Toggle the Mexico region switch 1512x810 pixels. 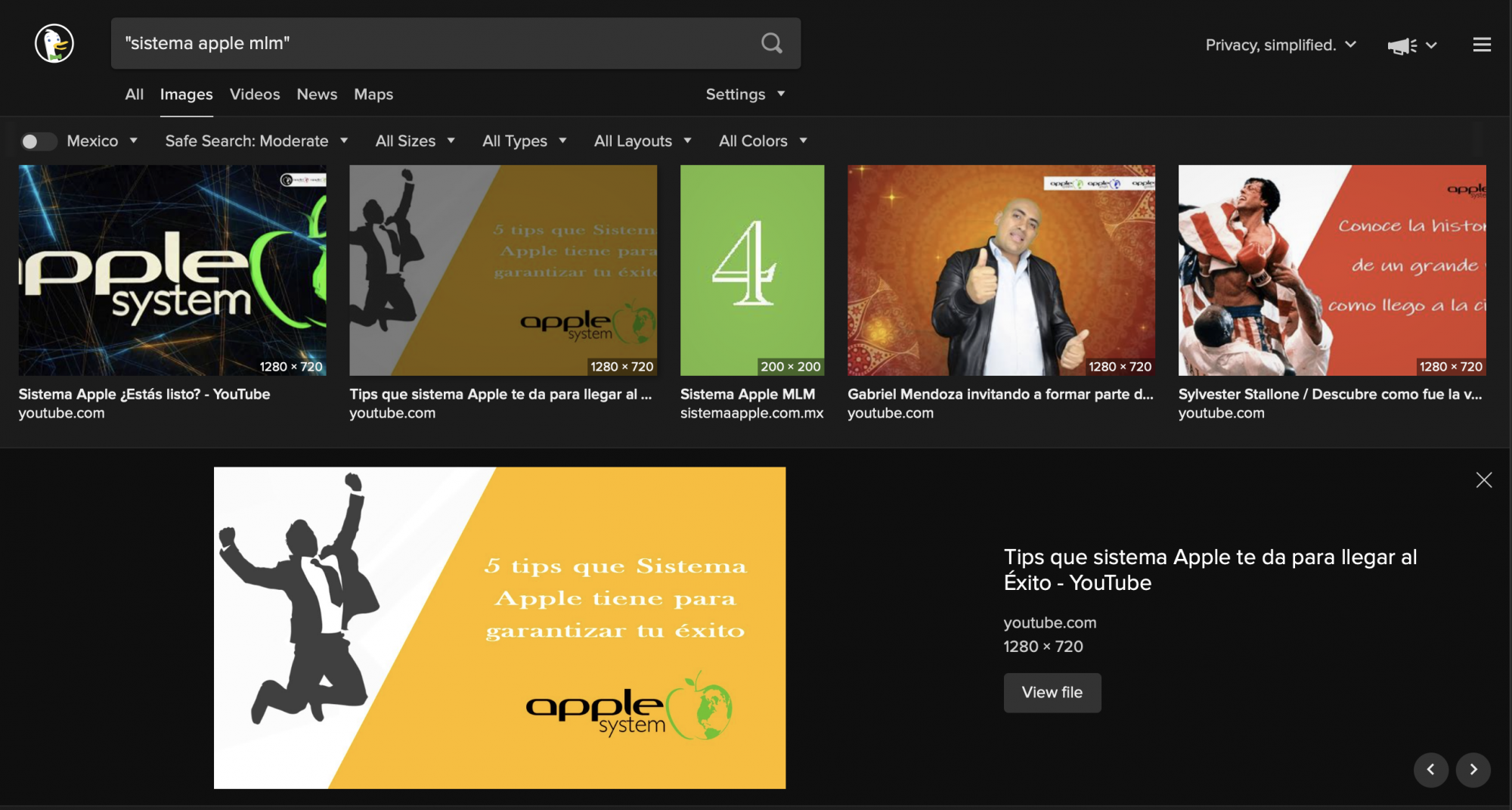click(x=38, y=141)
